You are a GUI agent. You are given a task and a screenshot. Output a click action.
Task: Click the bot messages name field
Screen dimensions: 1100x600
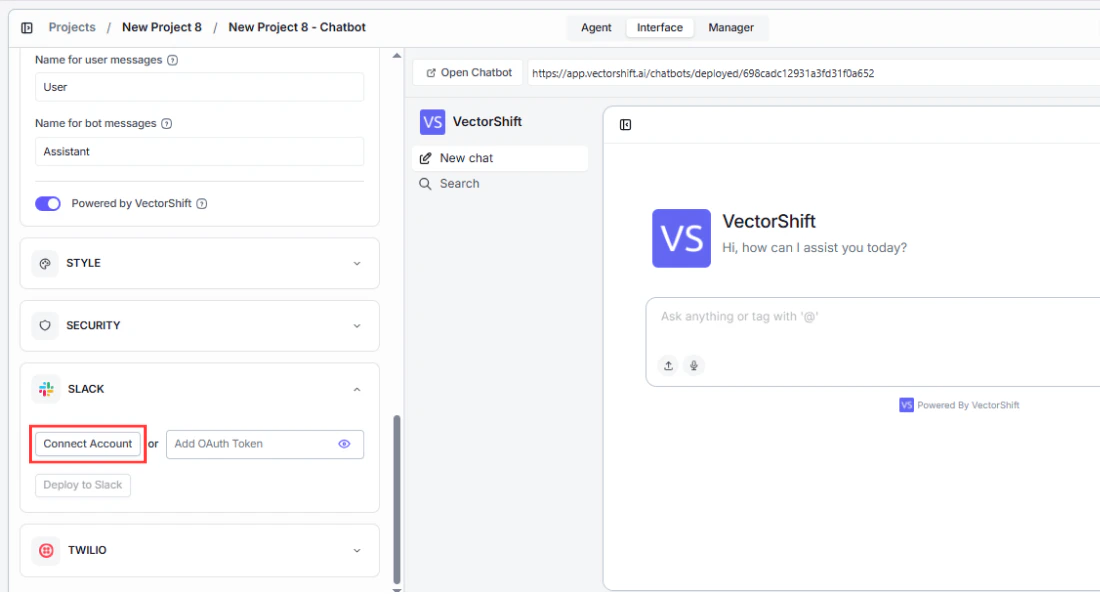pyautogui.click(x=199, y=152)
